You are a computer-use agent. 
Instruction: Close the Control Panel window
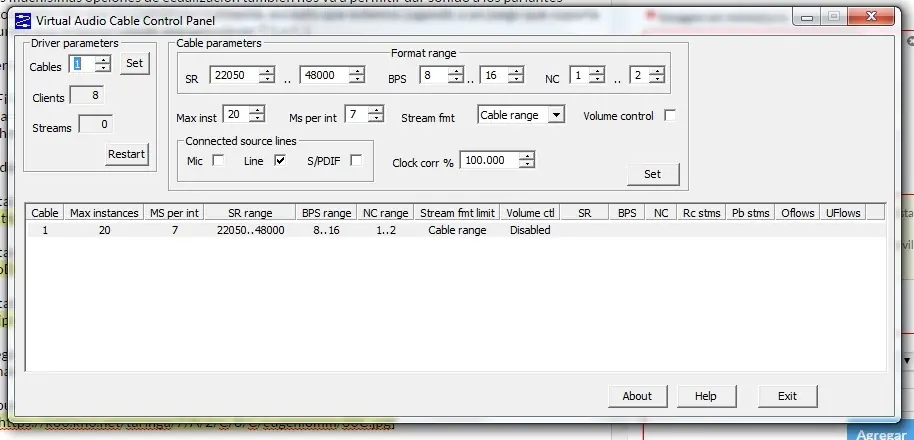click(x=871, y=17)
